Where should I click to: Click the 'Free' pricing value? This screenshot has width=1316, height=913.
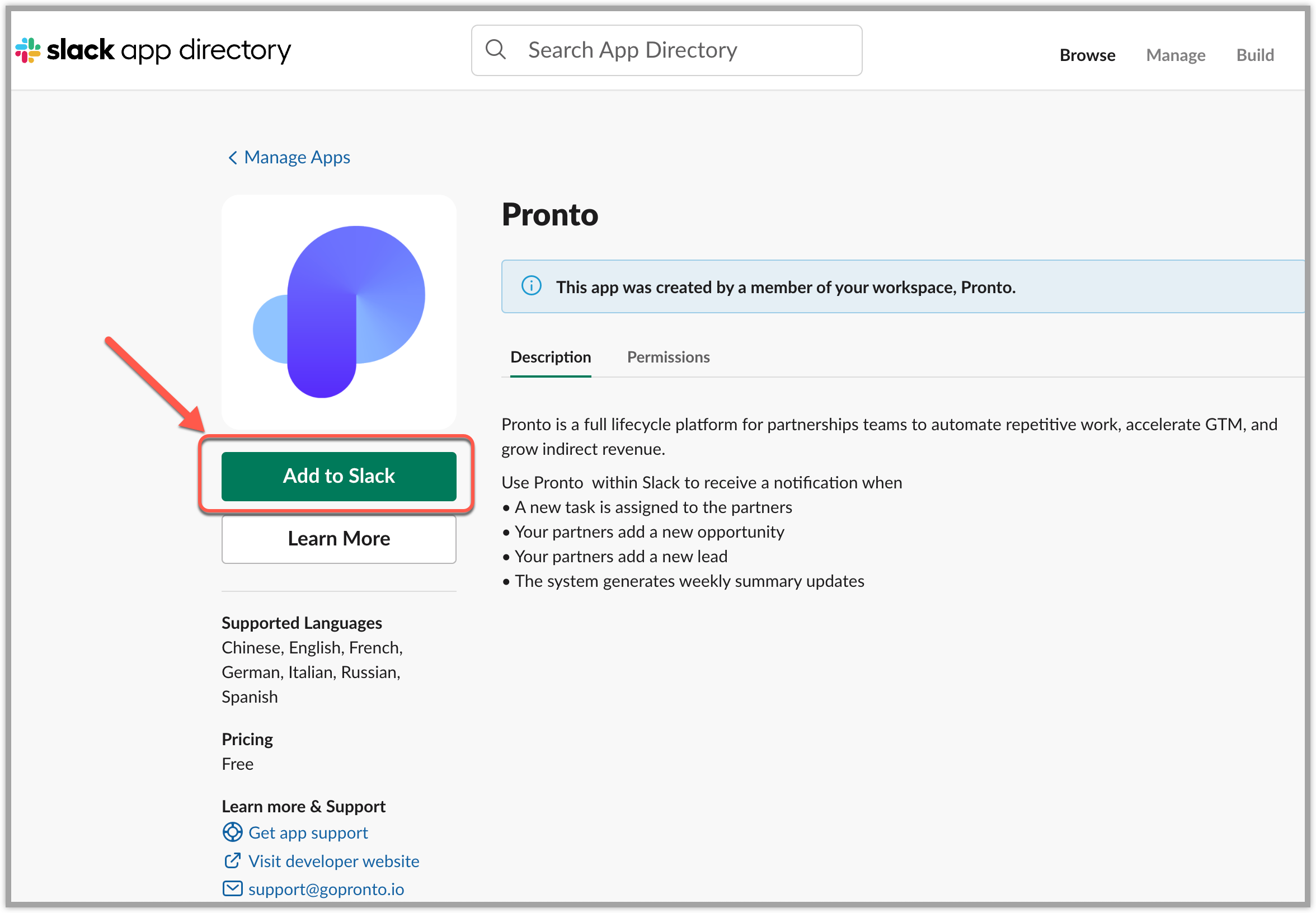(x=237, y=764)
